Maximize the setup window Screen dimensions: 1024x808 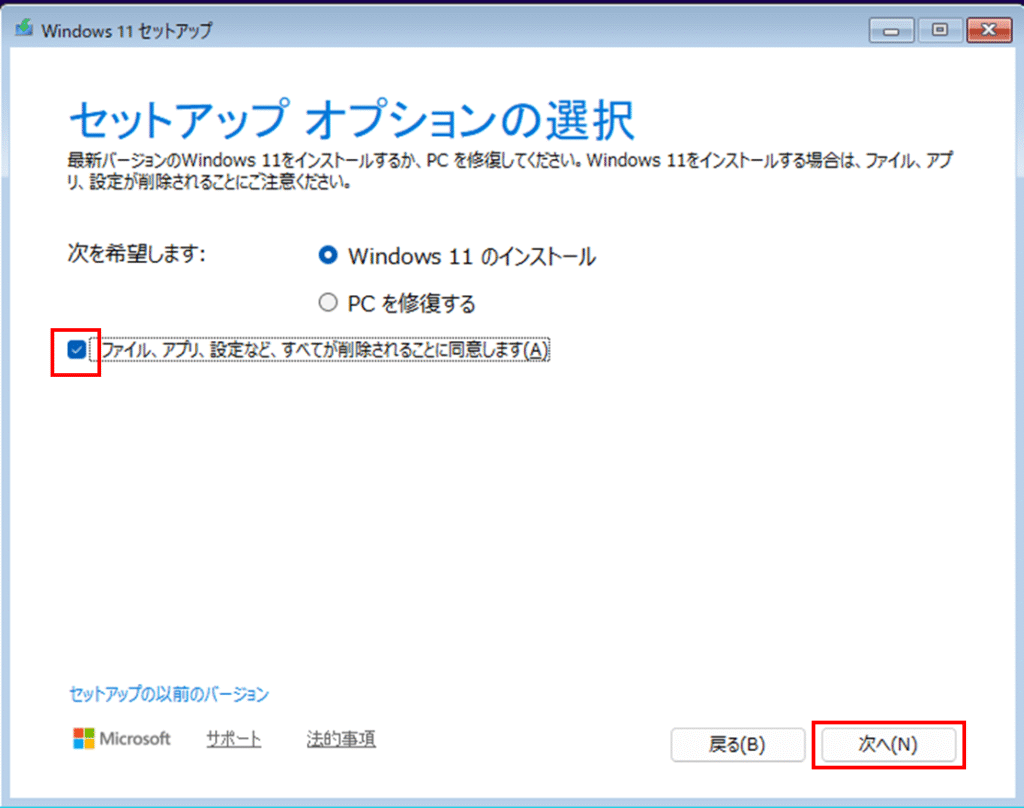[939, 30]
